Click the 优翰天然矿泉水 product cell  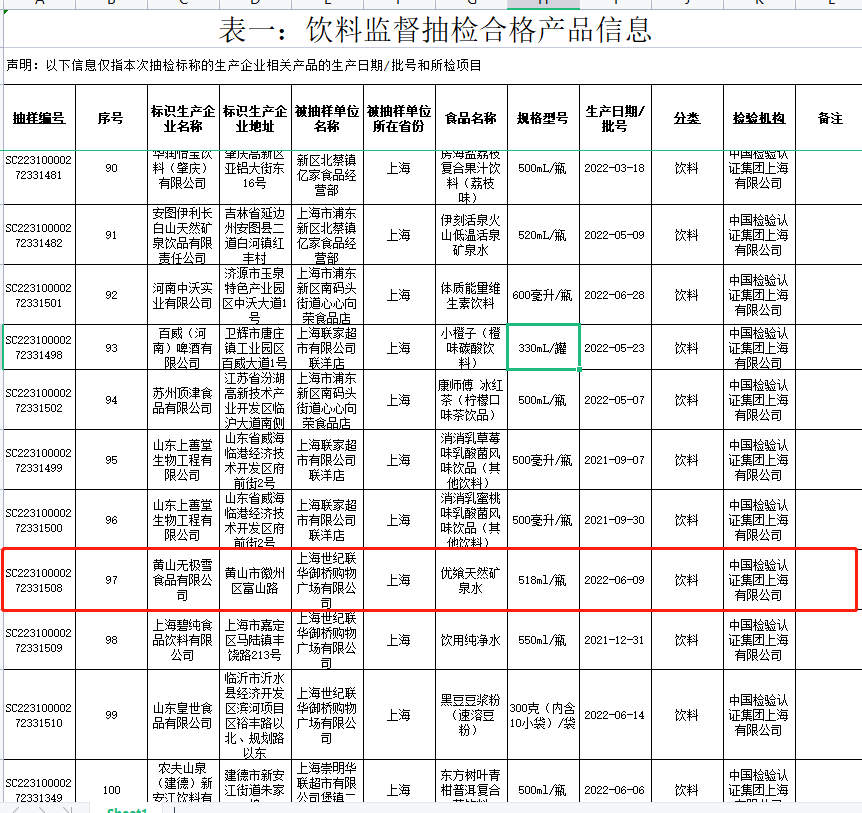(470, 580)
